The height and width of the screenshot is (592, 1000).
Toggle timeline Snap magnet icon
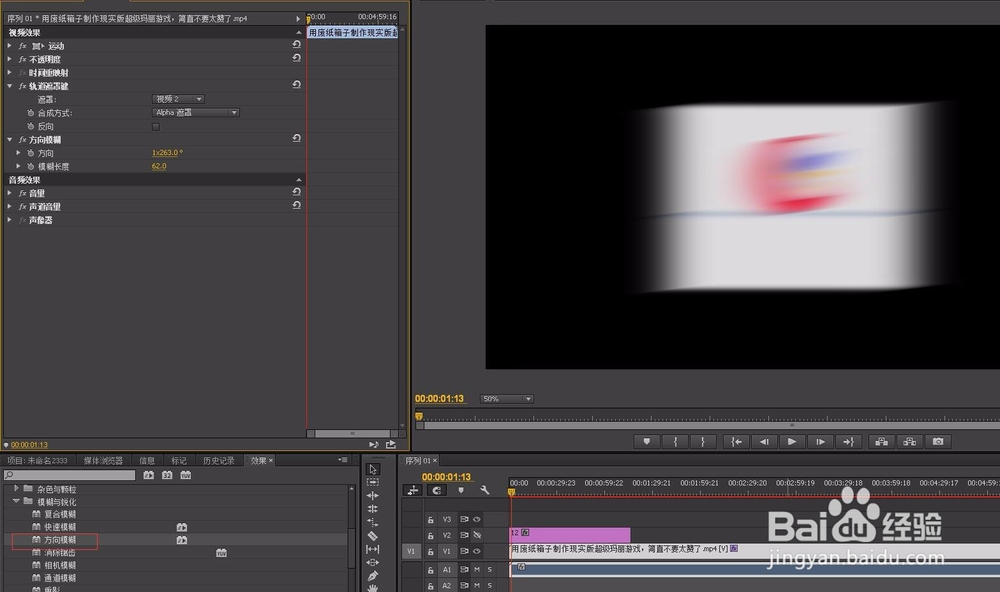[437, 491]
